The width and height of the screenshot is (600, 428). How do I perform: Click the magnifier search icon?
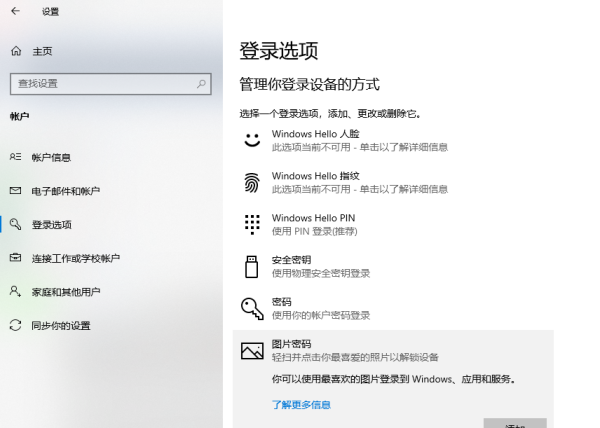(x=201, y=84)
